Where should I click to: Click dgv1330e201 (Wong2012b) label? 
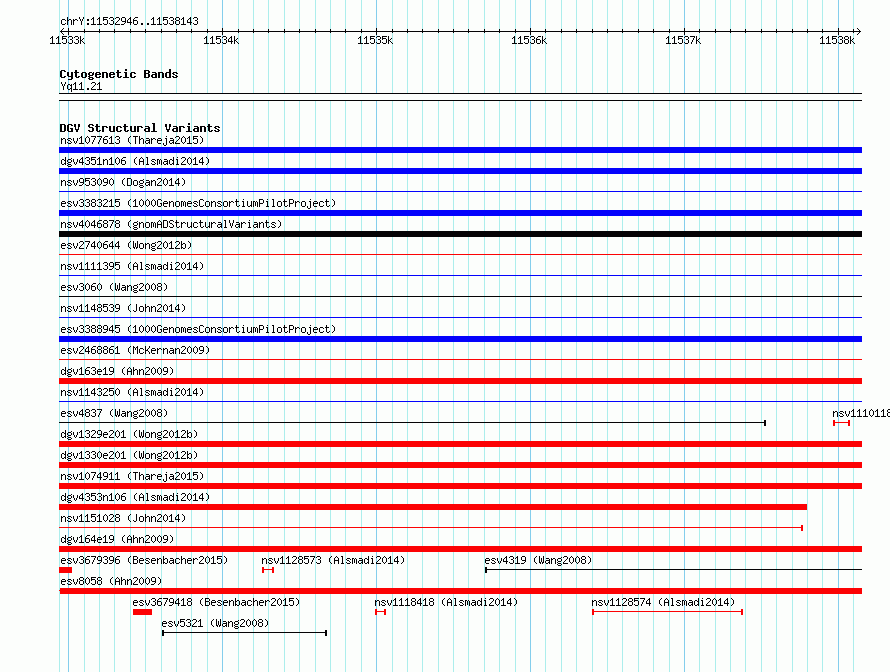pyautogui.click(x=129, y=455)
